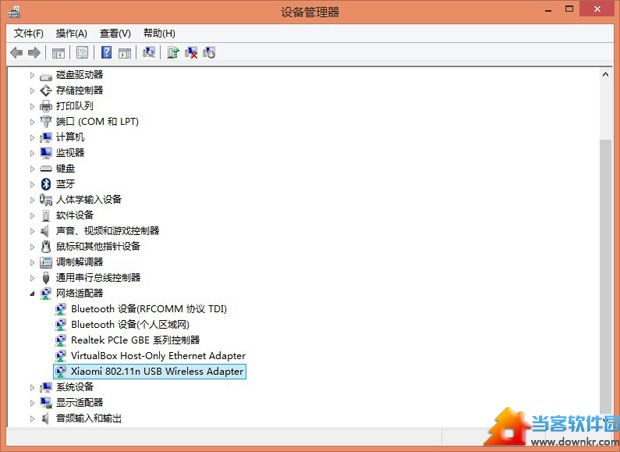Select the 计算机 text label
620x452 pixels.
point(70,137)
